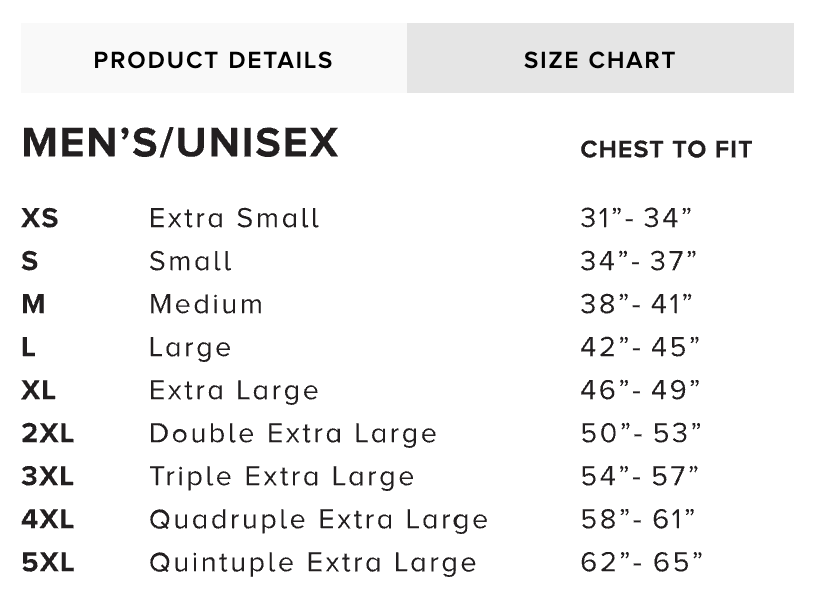Select the Medium size row label
Screen dimensions: 828x601
pos(206,304)
